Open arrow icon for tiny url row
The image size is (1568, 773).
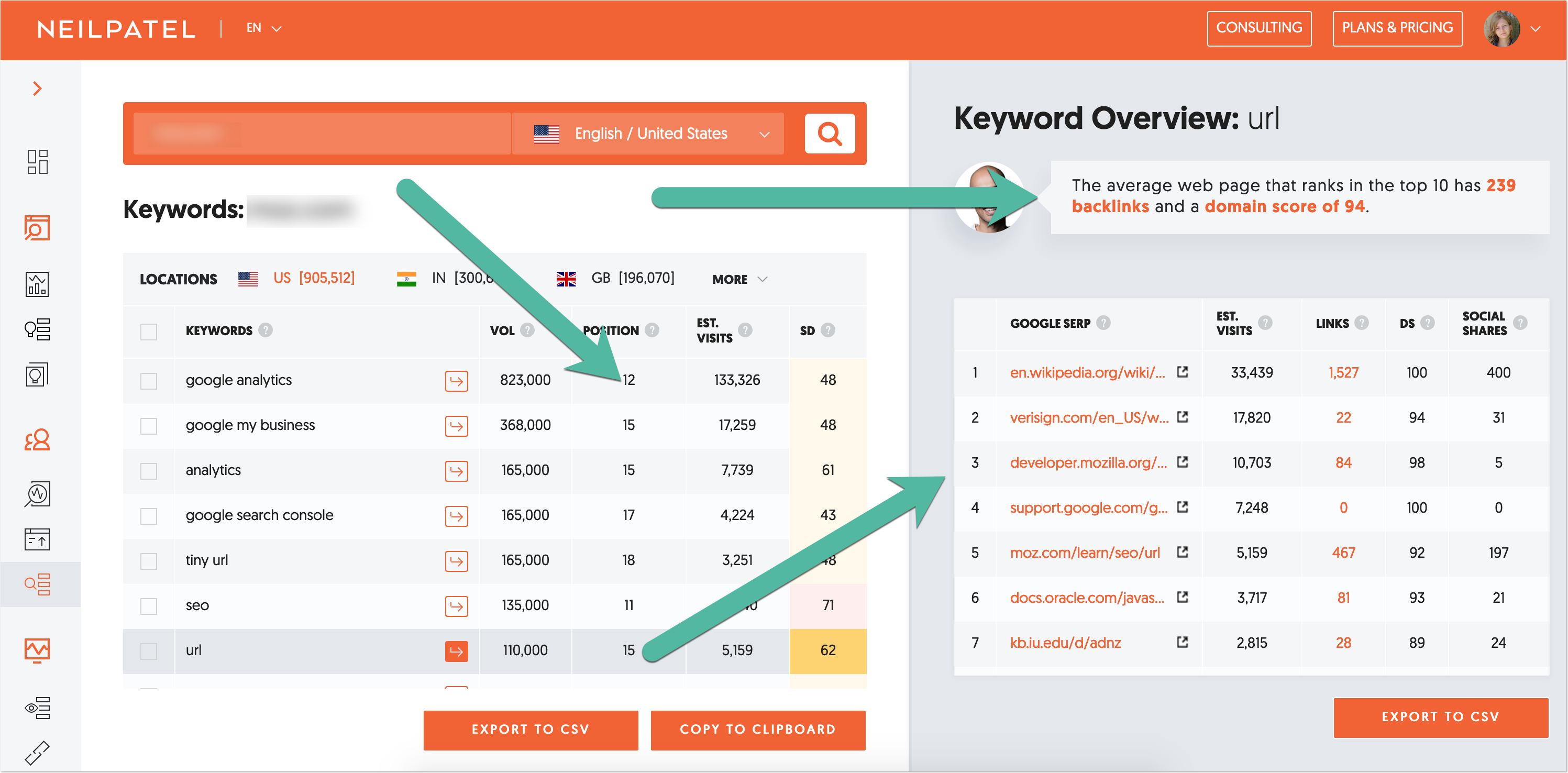pos(457,561)
